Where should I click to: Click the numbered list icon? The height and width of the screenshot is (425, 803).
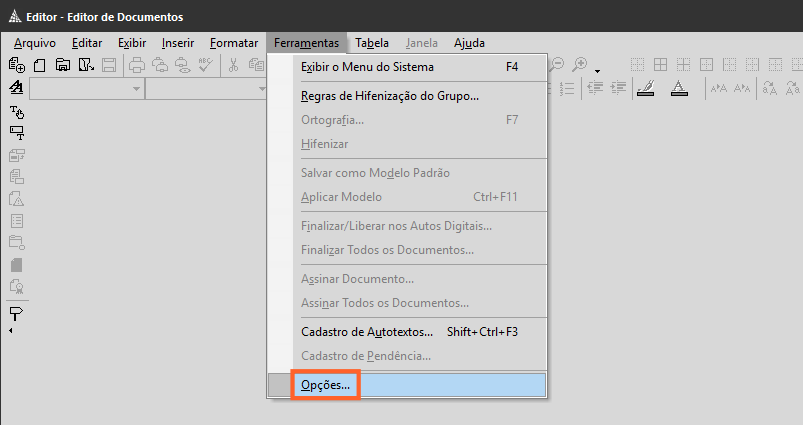coord(566,88)
